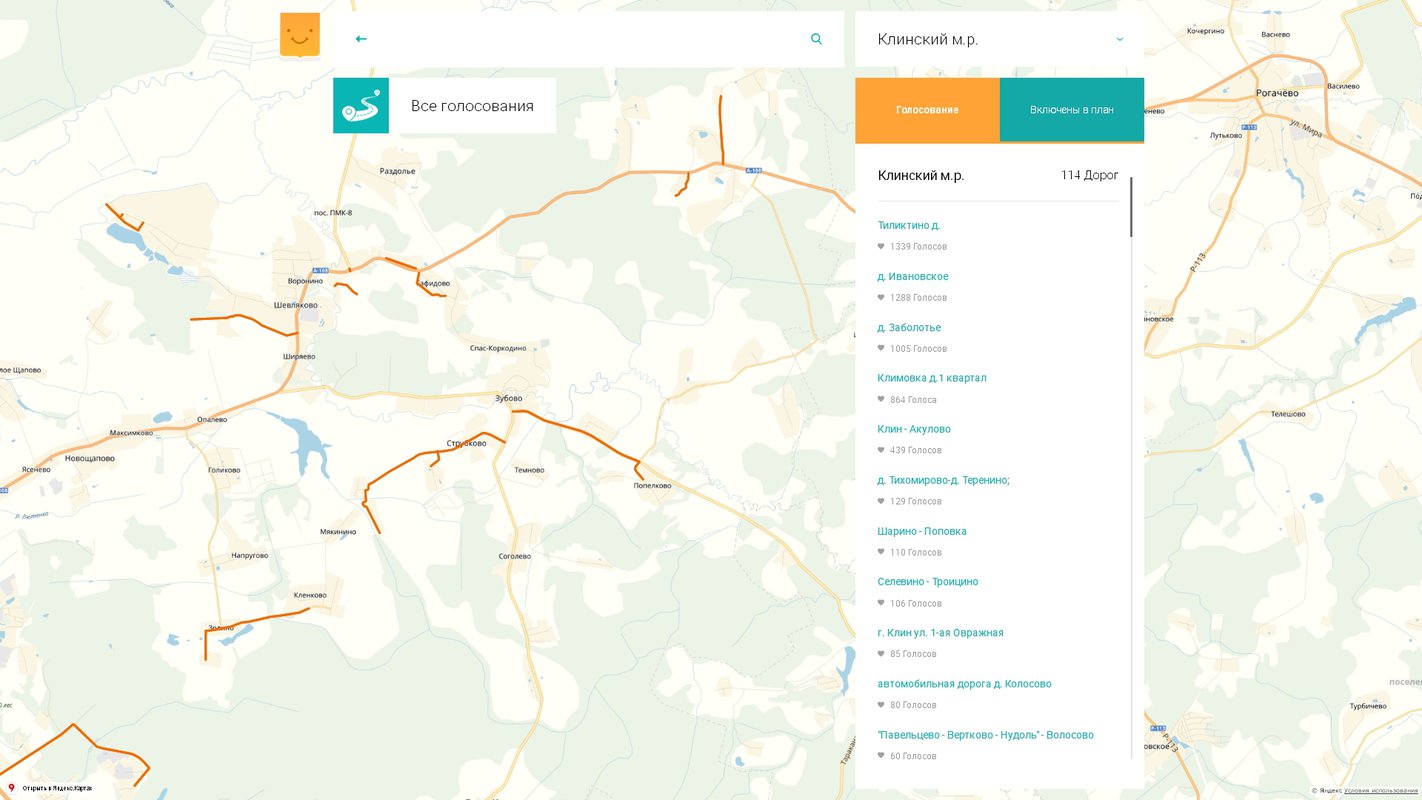Click the Максимково village label on map
Viewport: 1422px width, 800px height.
(131, 433)
